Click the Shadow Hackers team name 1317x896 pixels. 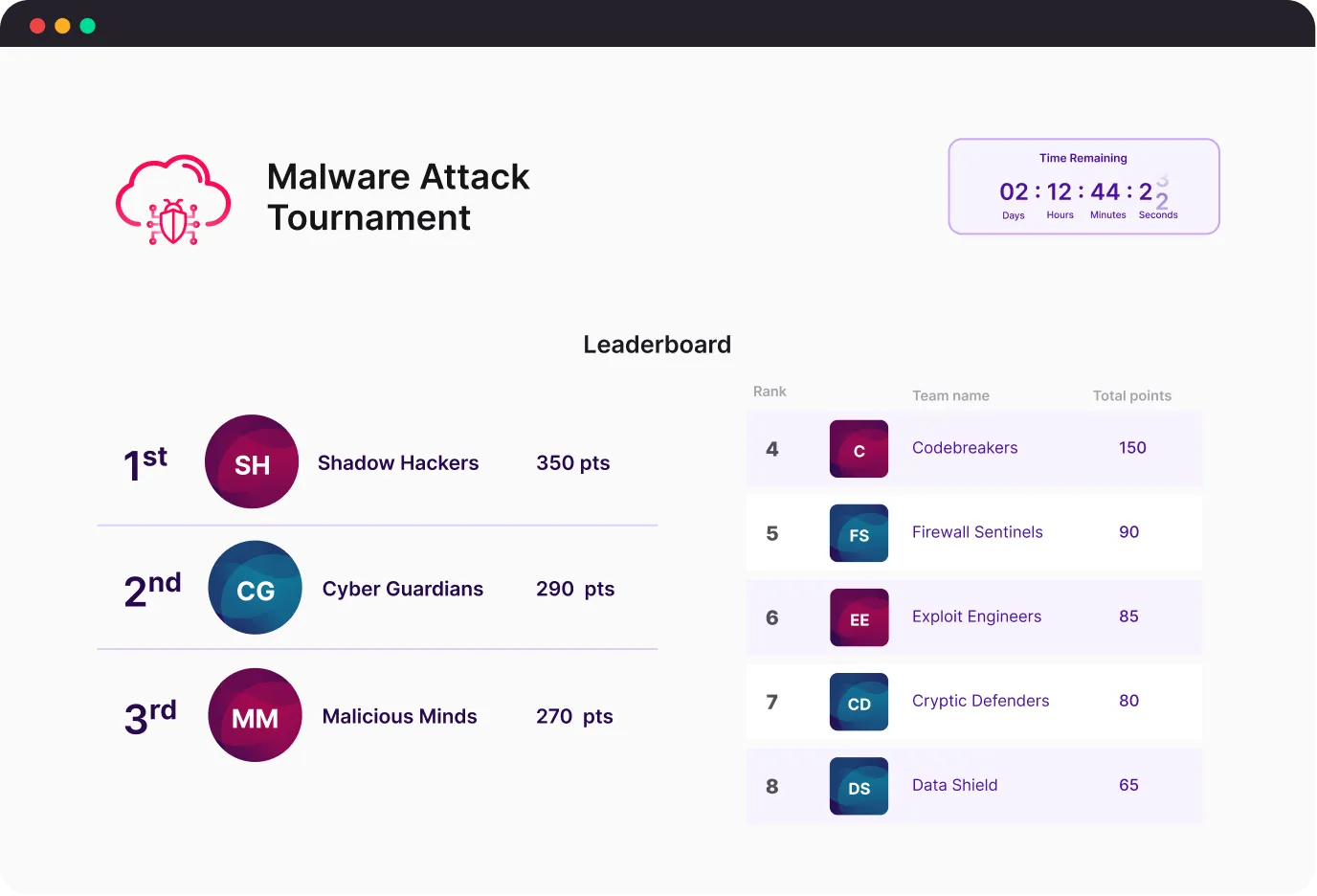coord(398,463)
